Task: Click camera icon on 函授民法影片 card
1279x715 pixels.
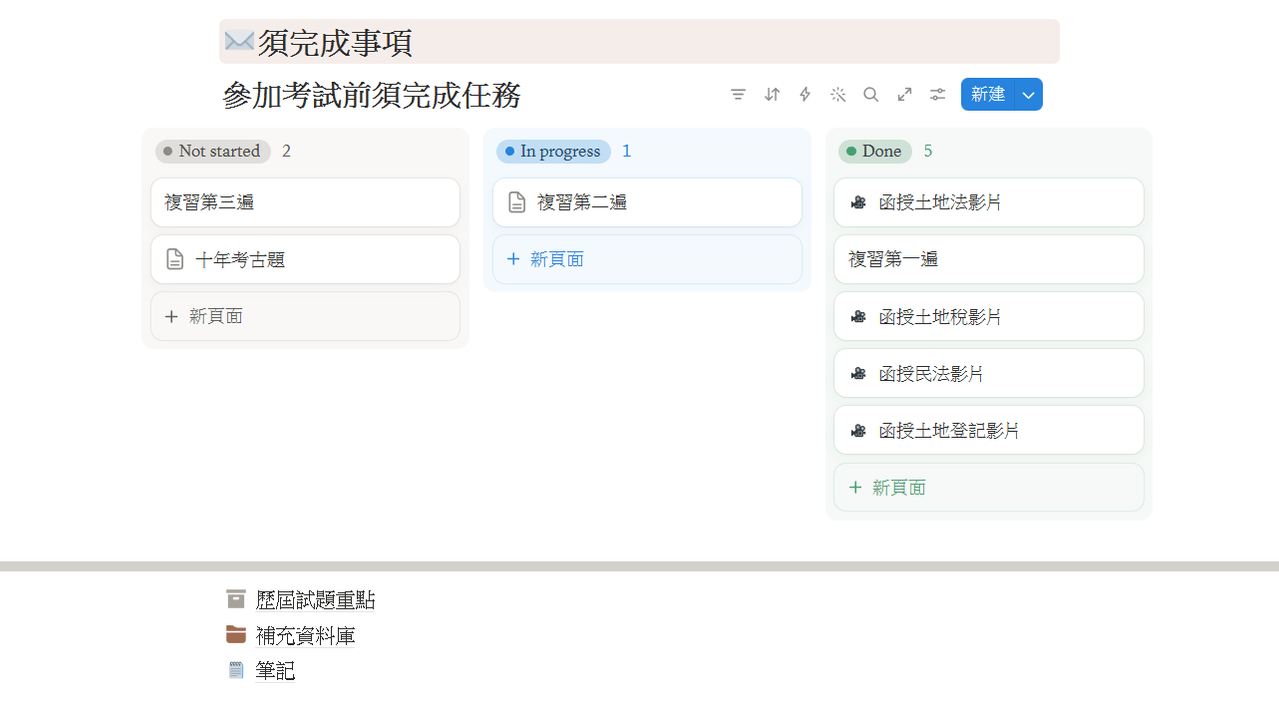Action: (858, 374)
